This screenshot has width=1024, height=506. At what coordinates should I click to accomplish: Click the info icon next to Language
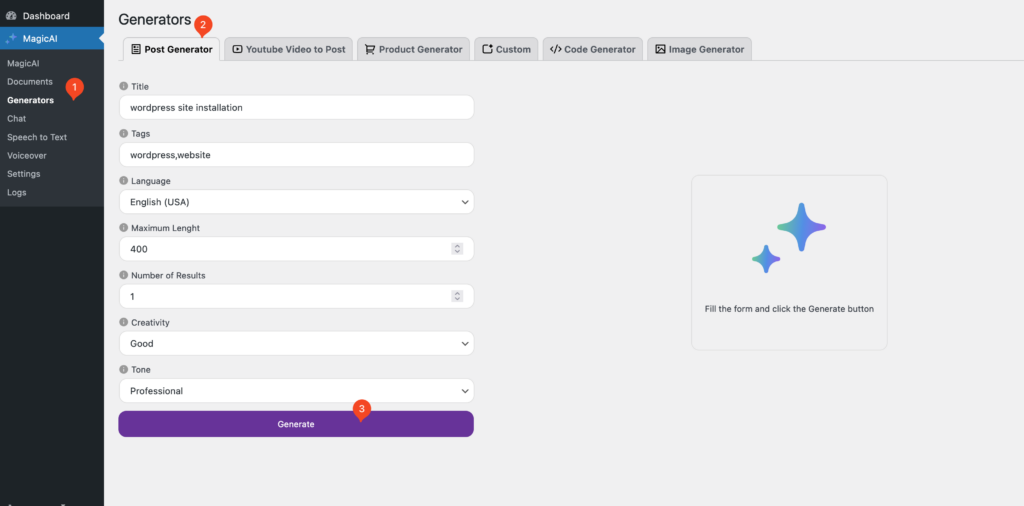pyautogui.click(x=124, y=181)
